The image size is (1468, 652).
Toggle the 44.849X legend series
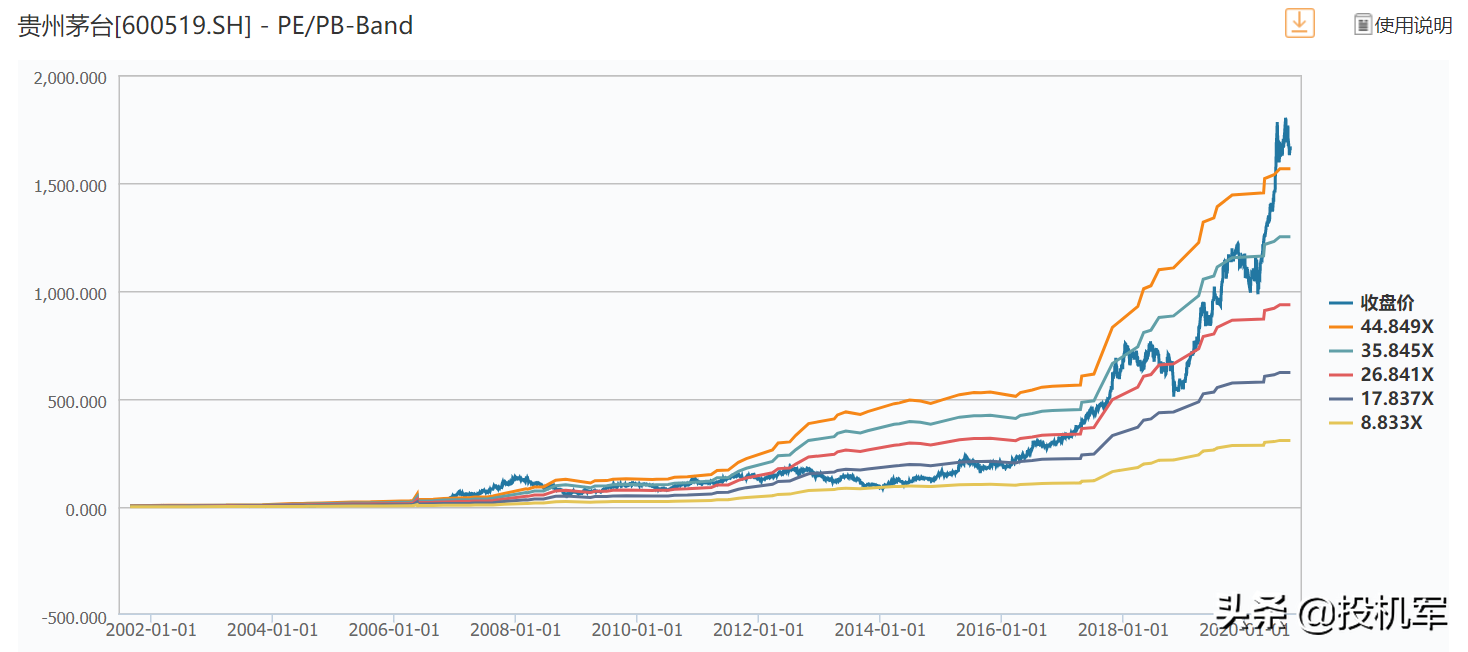point(1381,327)
